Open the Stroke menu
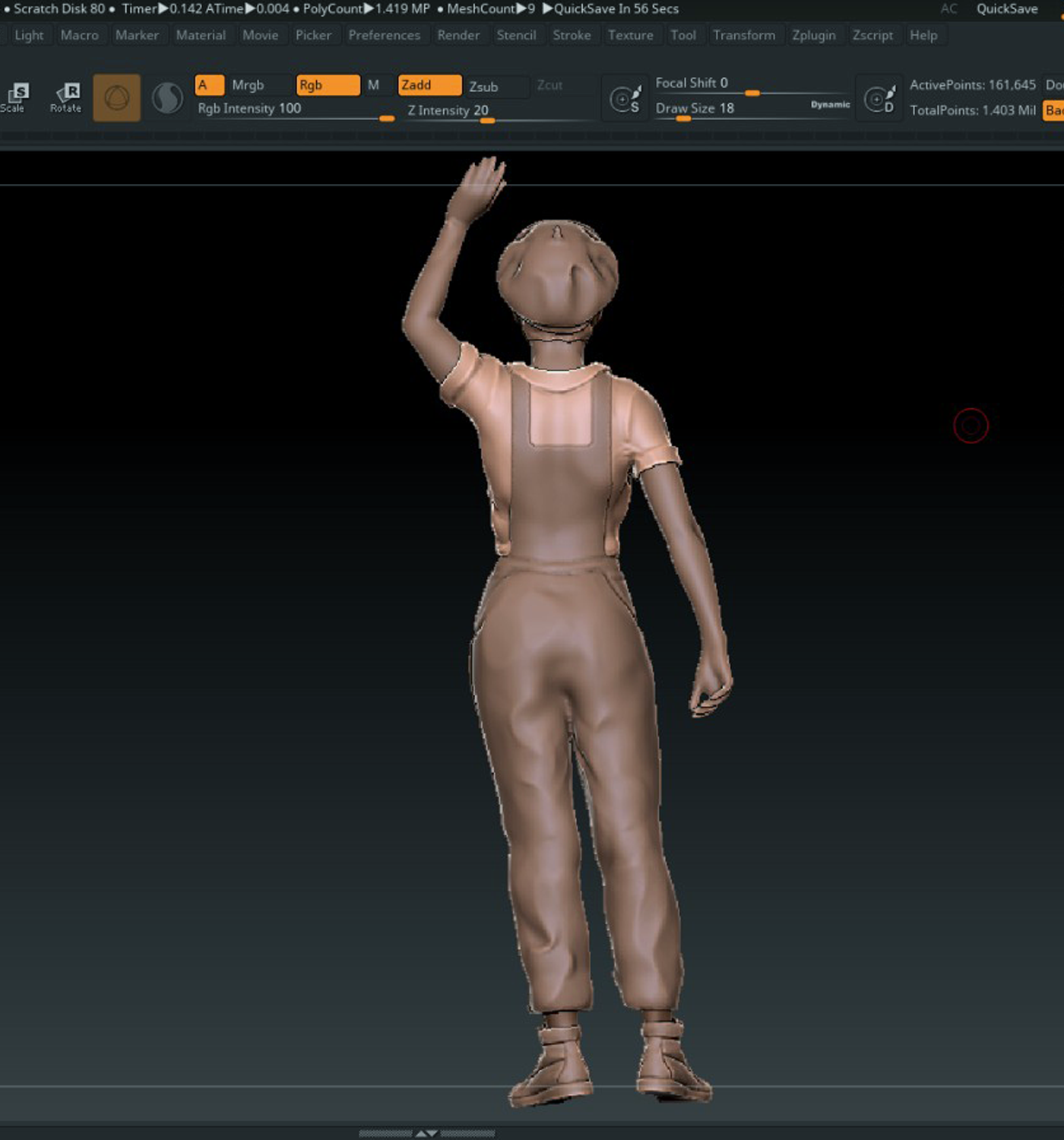Screen dimensions: 1064x1140 pyautogui.click(x=572, y=35)
